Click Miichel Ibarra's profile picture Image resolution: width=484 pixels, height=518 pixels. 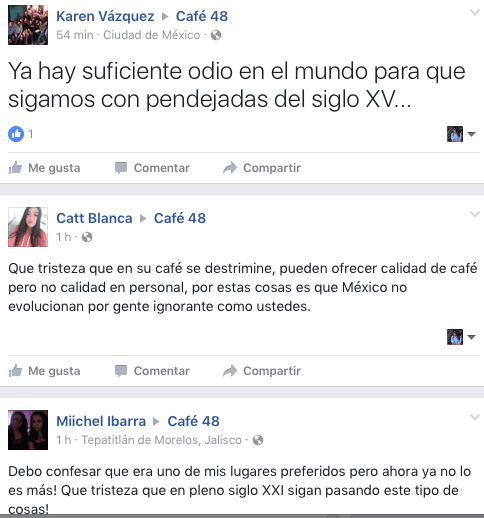click(28, 430)
